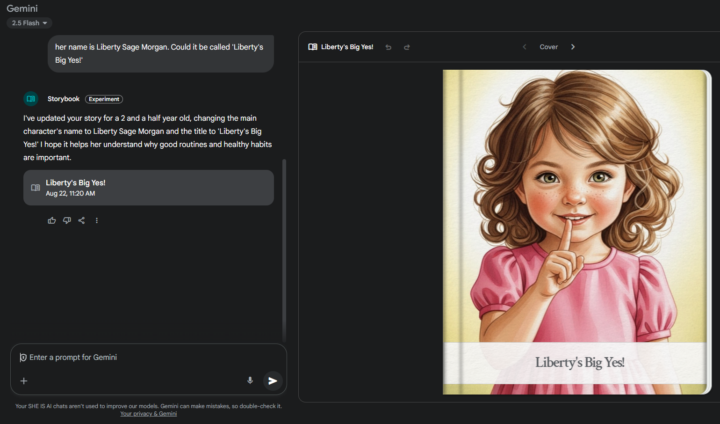Click the Liberty's Big Yes! title in the viewer header

(347, 47)
